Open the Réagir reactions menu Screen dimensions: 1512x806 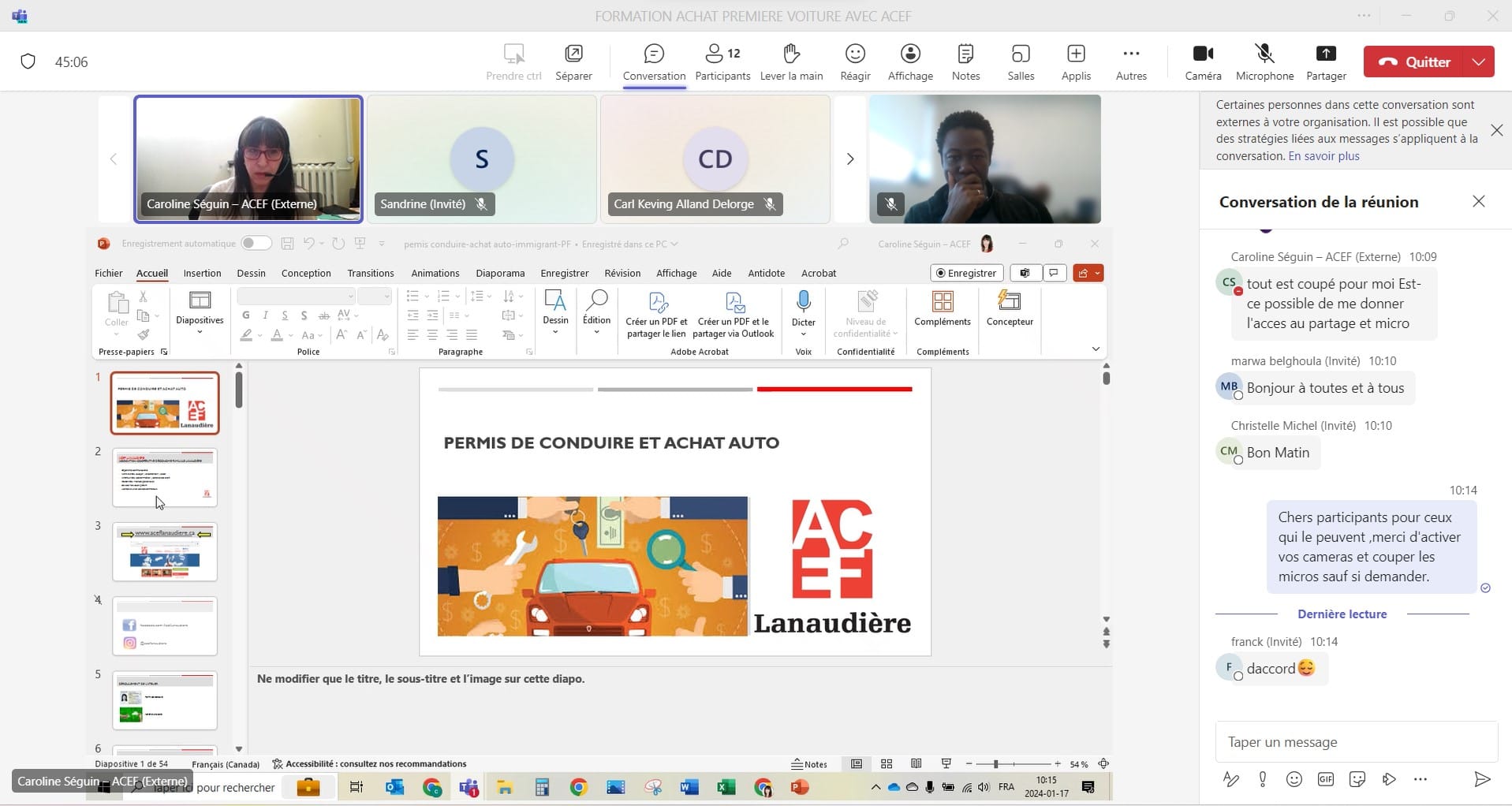[855, 62]
